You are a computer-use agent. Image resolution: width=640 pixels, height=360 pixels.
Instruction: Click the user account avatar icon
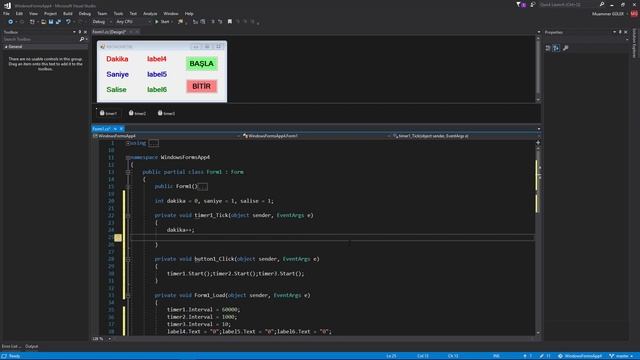coord(634,13)
